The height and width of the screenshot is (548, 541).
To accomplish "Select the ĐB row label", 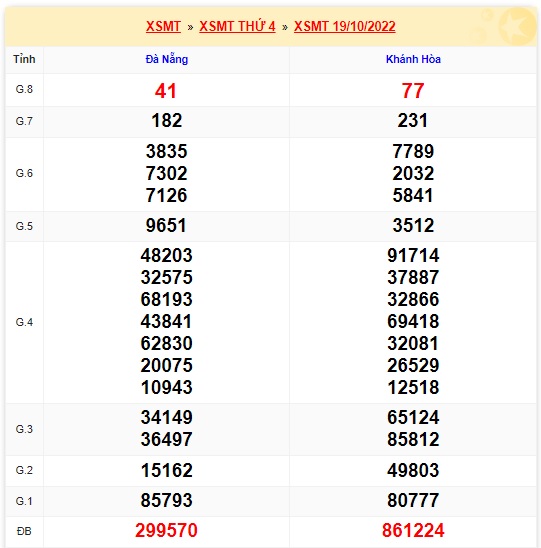I will pyautogui.click(x=24, y=531).
